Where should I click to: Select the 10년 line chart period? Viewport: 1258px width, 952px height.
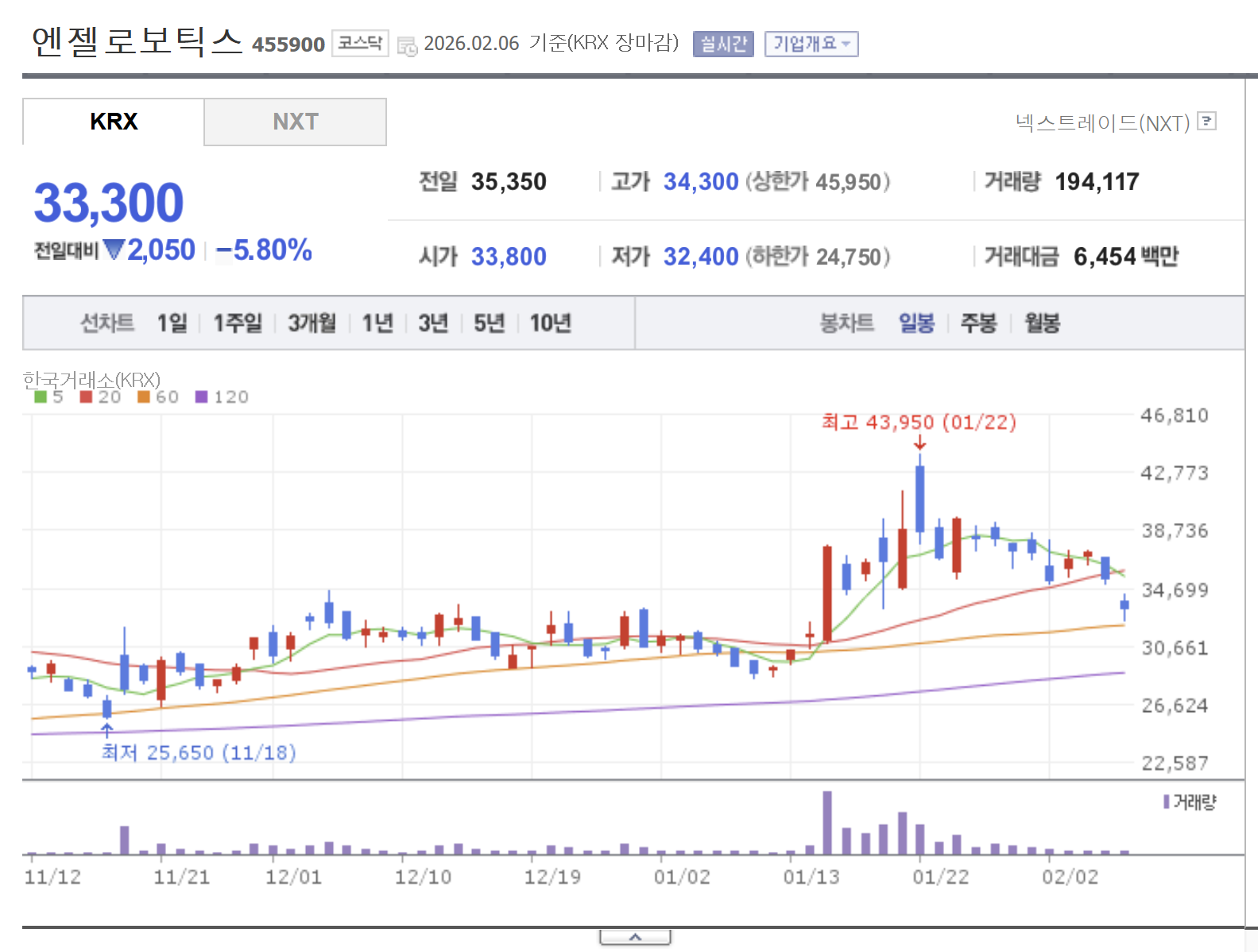click(550, 323)
